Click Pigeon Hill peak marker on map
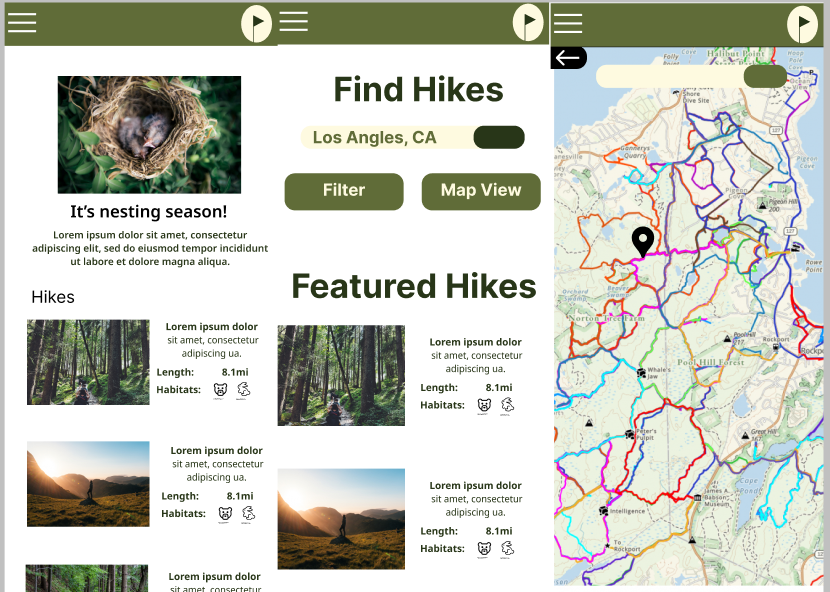The height and width of the screenshot is (592, 830). tap(762, 205)
